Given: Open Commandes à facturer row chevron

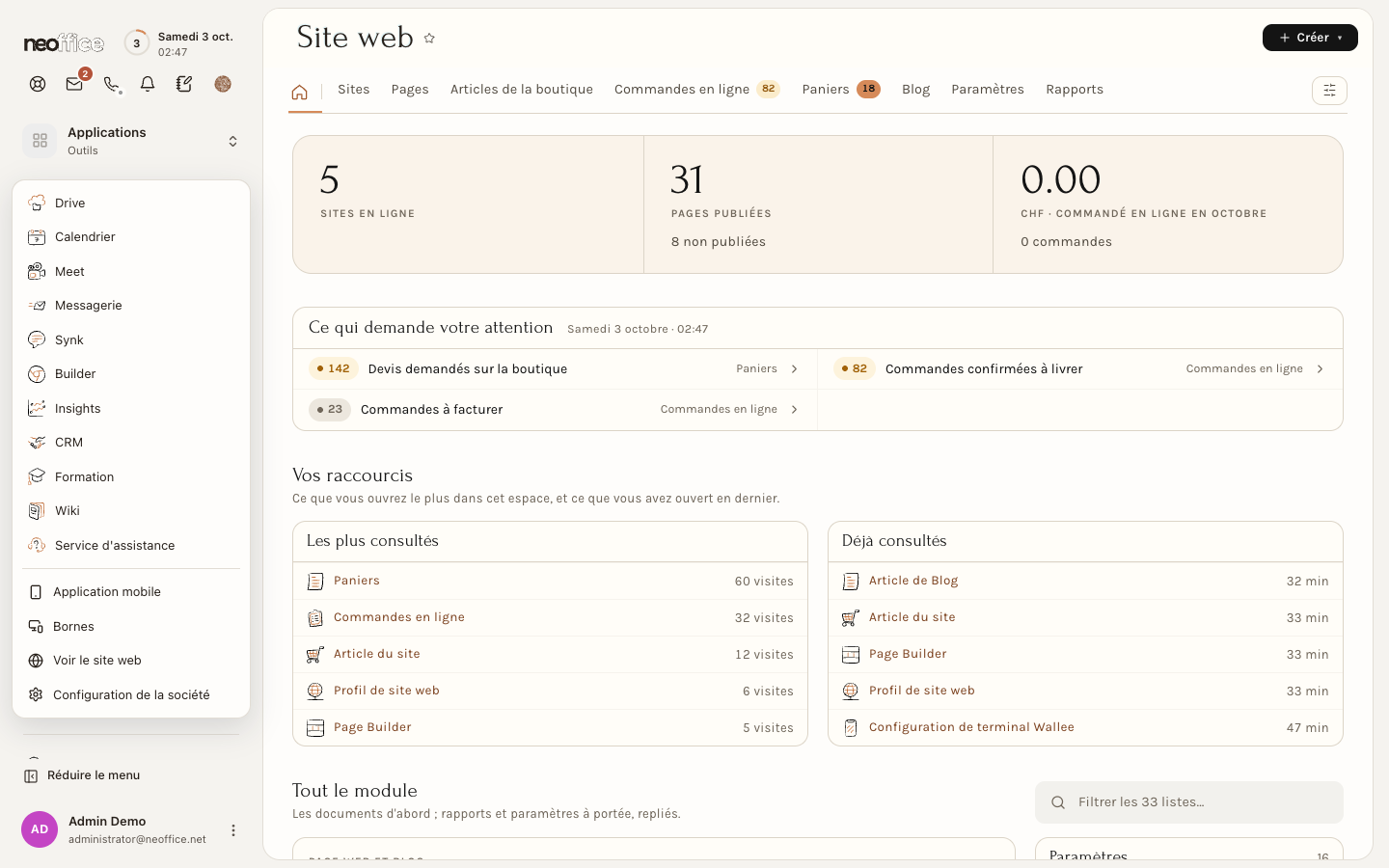Looking at the screenshot, I should point(795,410).
